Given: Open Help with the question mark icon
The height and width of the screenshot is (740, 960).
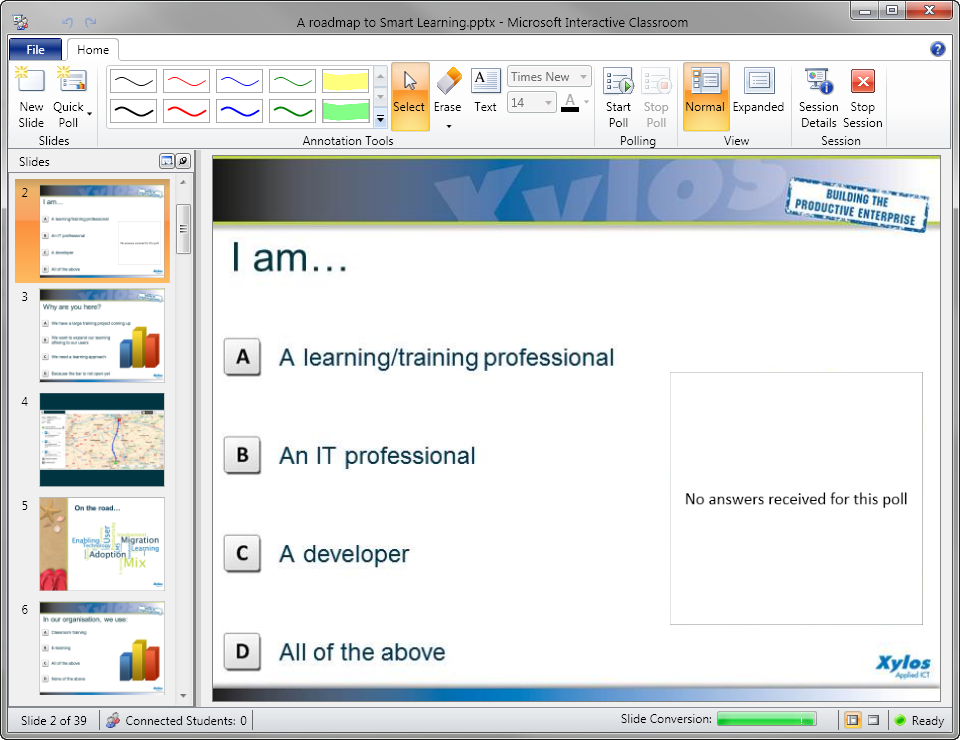Looking at the screenshot, I should 937,49.
